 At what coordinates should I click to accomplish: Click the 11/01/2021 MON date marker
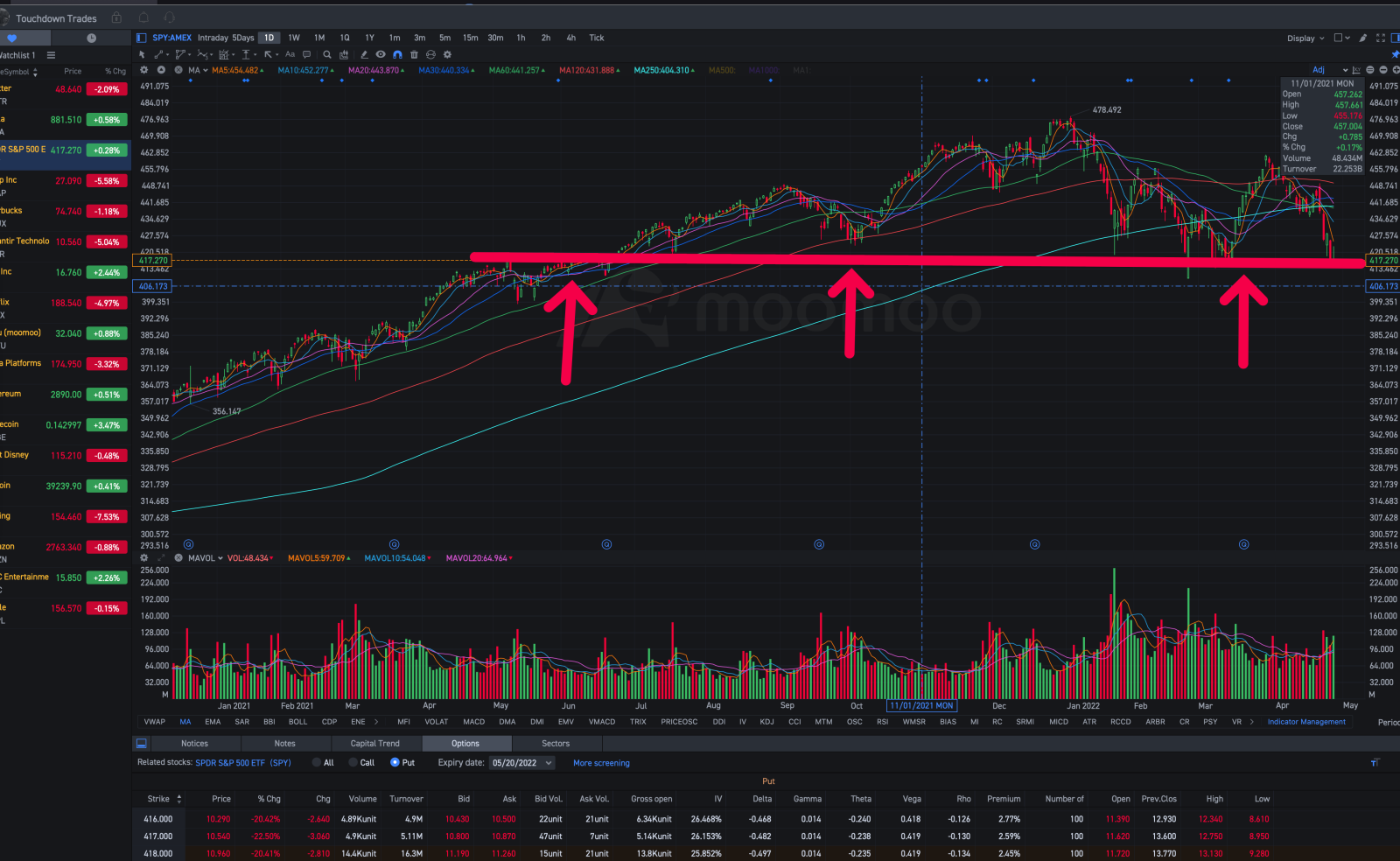921,705
